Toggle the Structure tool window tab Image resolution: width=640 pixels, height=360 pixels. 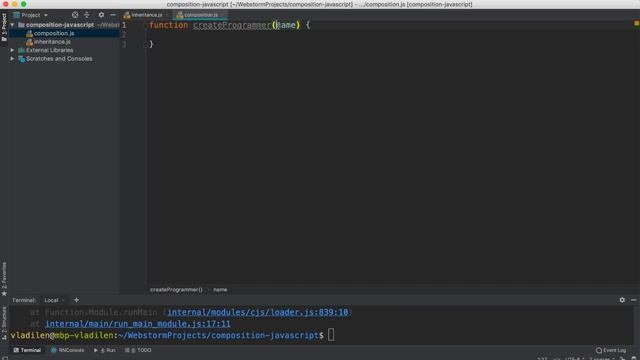click(4, 323)
